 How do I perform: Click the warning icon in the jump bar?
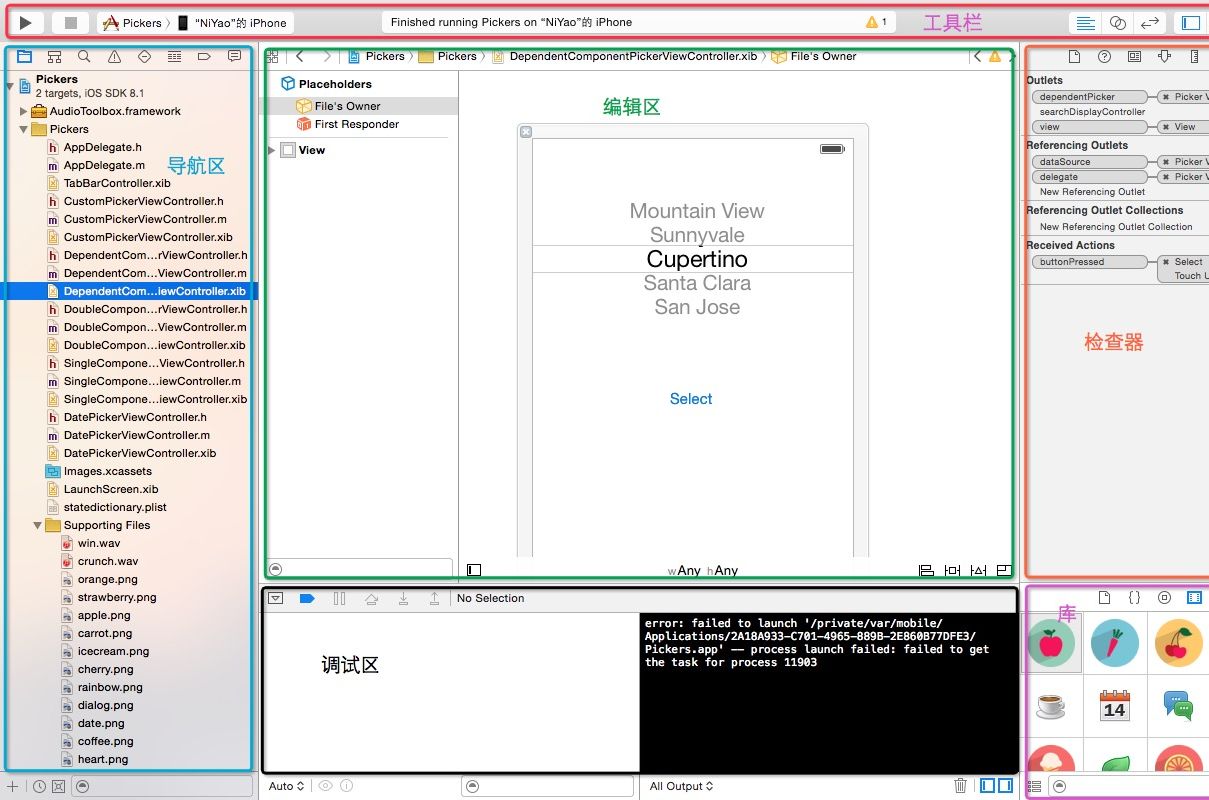[x=994, y=57]
